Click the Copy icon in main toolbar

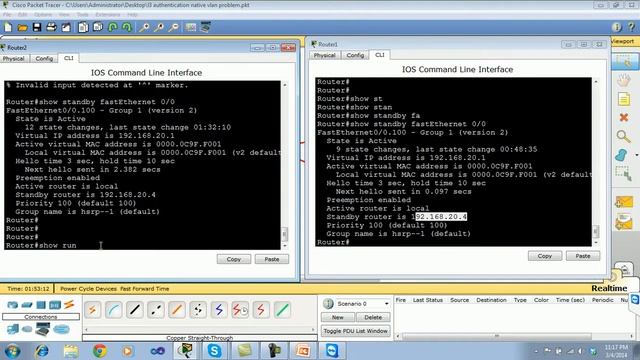(83, 27)
